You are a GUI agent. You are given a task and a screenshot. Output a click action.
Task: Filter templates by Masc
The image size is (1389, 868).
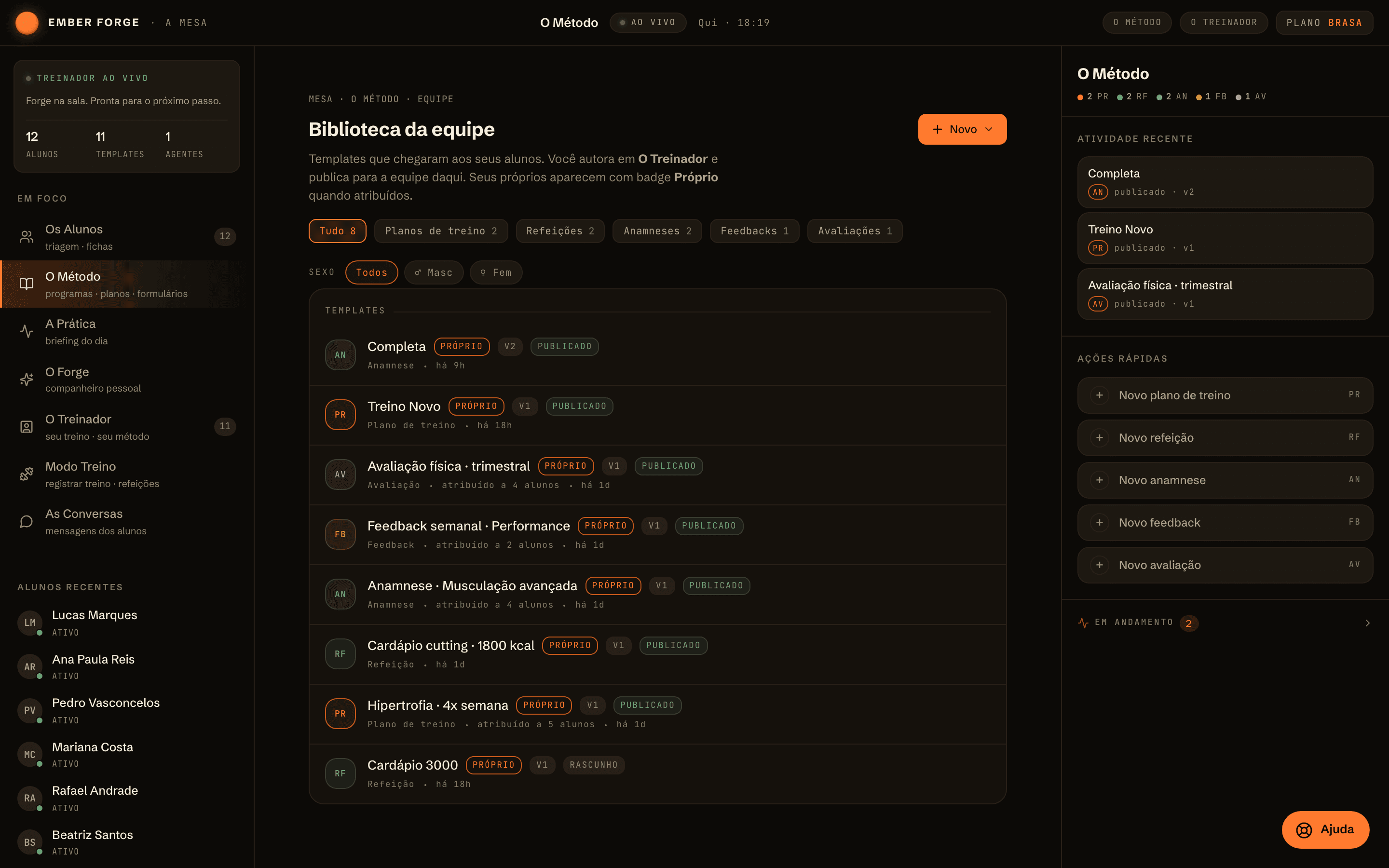[x=434, y=272]
